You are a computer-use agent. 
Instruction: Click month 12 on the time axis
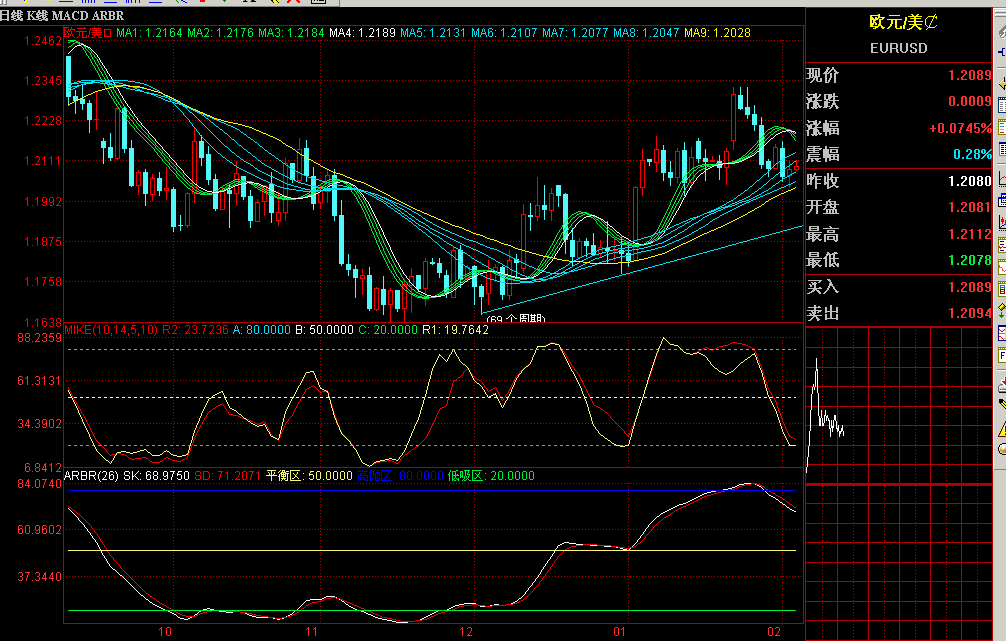(x=466, y=632)
